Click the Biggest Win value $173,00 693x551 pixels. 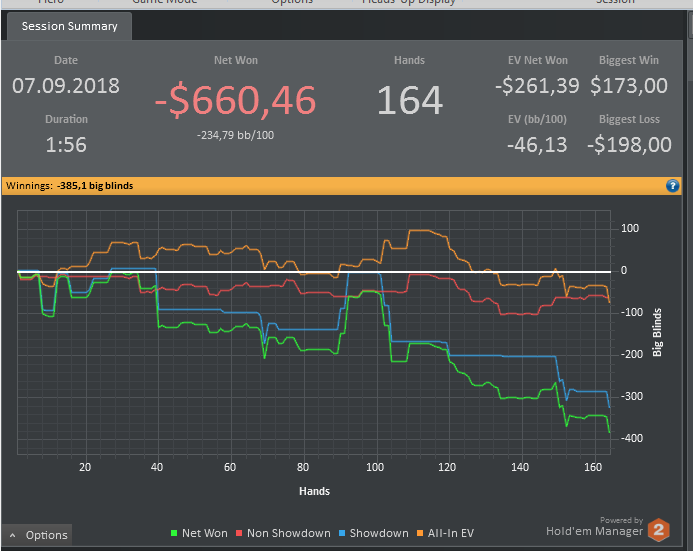[628, 86]
